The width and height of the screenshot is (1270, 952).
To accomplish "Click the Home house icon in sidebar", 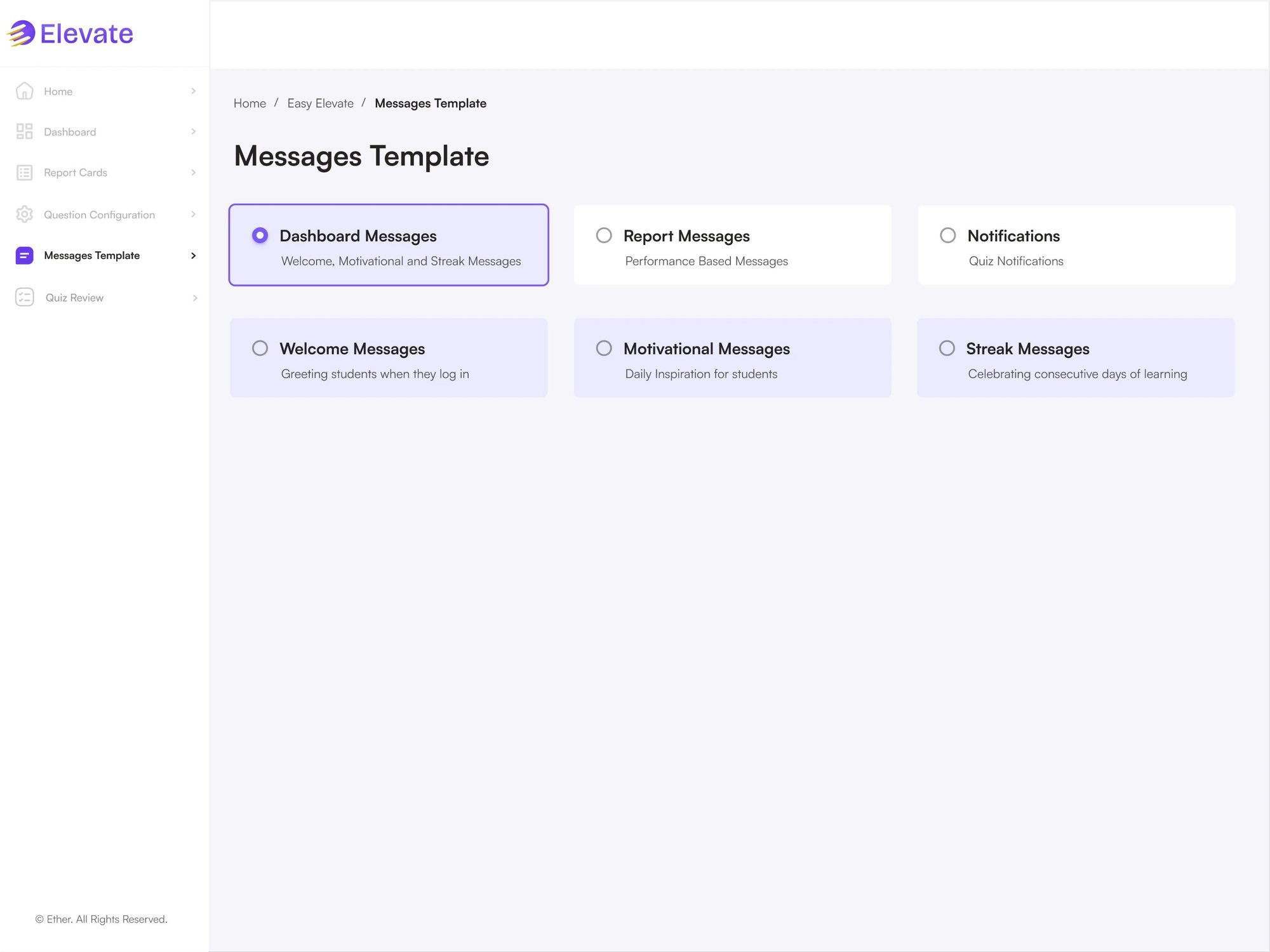I will (x=24, y=91).
